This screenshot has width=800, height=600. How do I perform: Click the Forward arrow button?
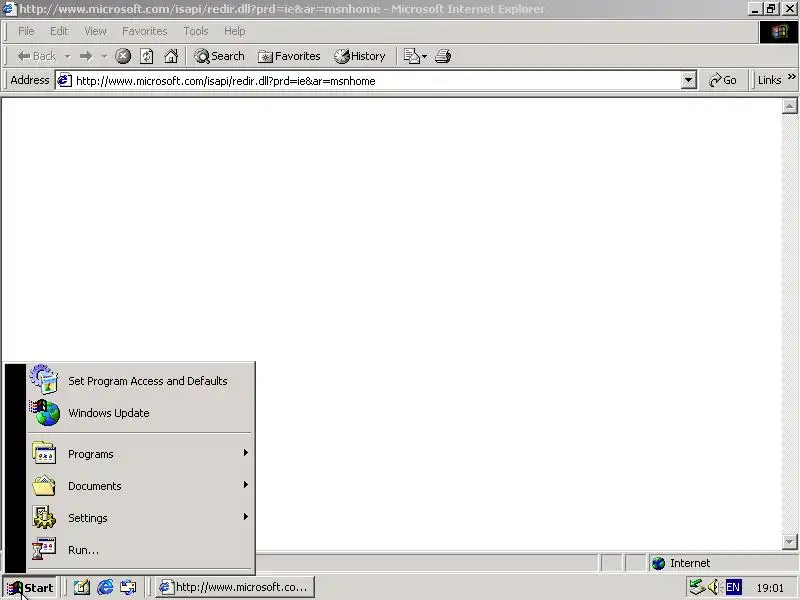[x=86, y=56]
